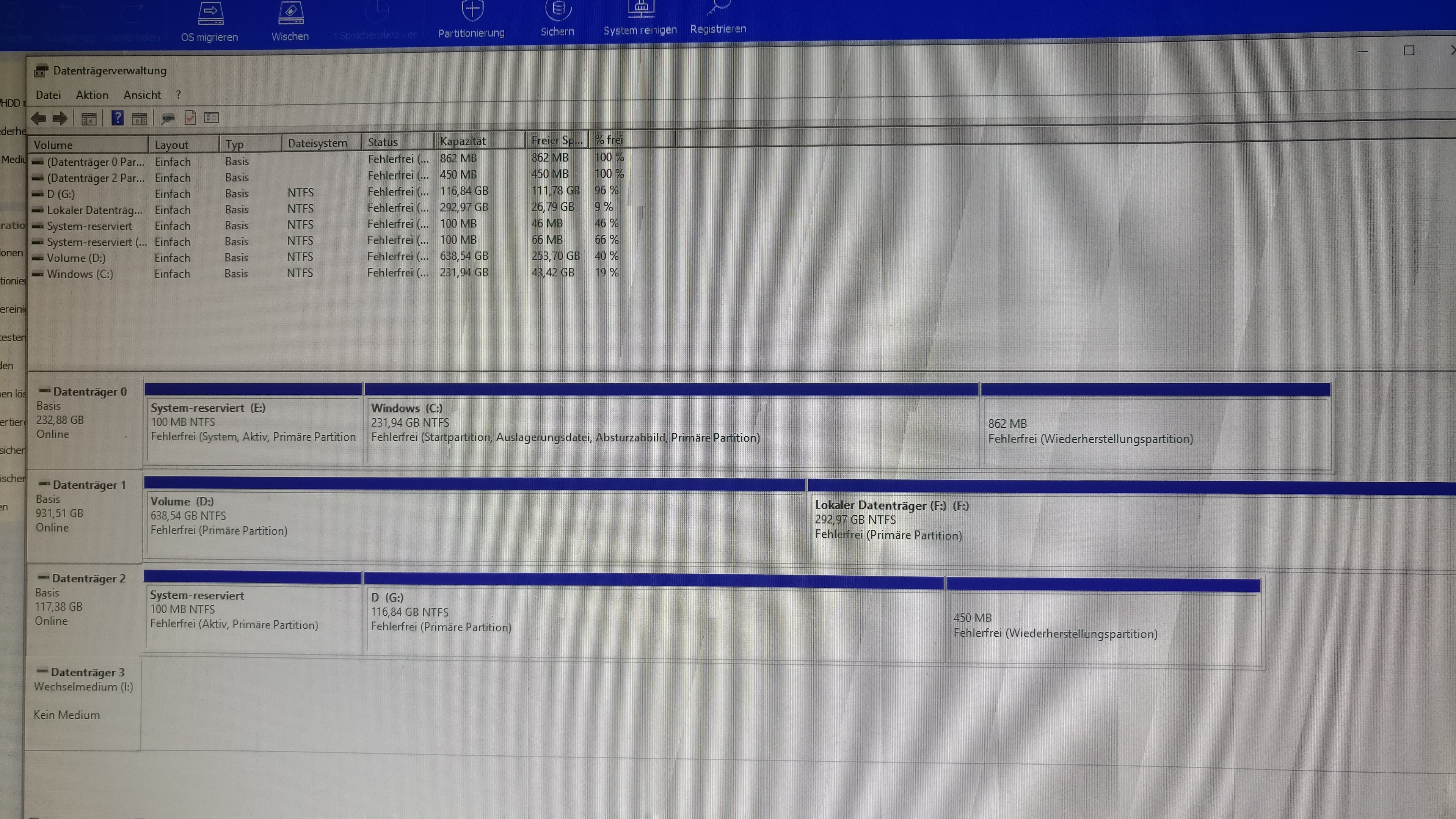Screen dimensions: 1456x819
Task: Select the Windows (C:) row in the volume list
Action: [80, 274]
